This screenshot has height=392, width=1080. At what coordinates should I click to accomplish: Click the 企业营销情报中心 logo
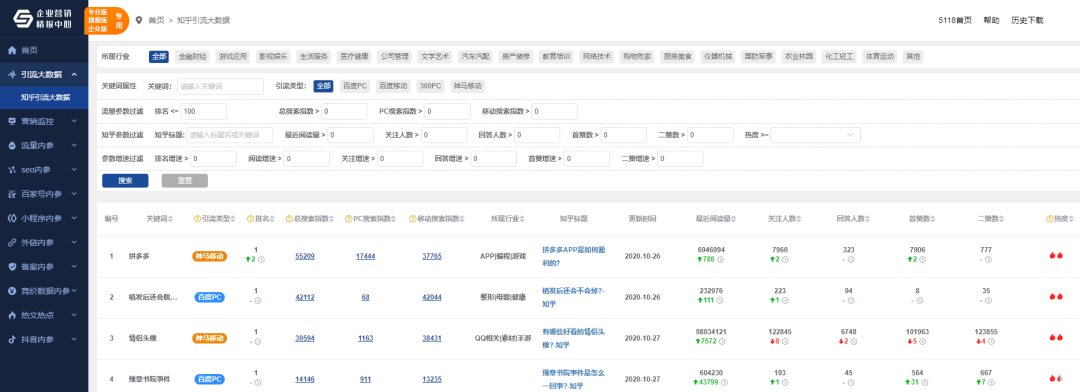coord(43,20)
